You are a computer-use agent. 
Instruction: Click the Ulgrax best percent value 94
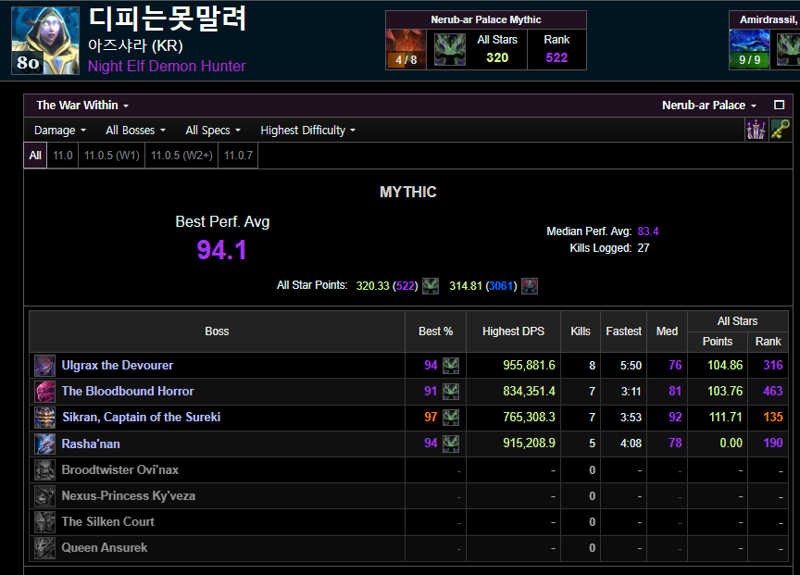point(431,365)
